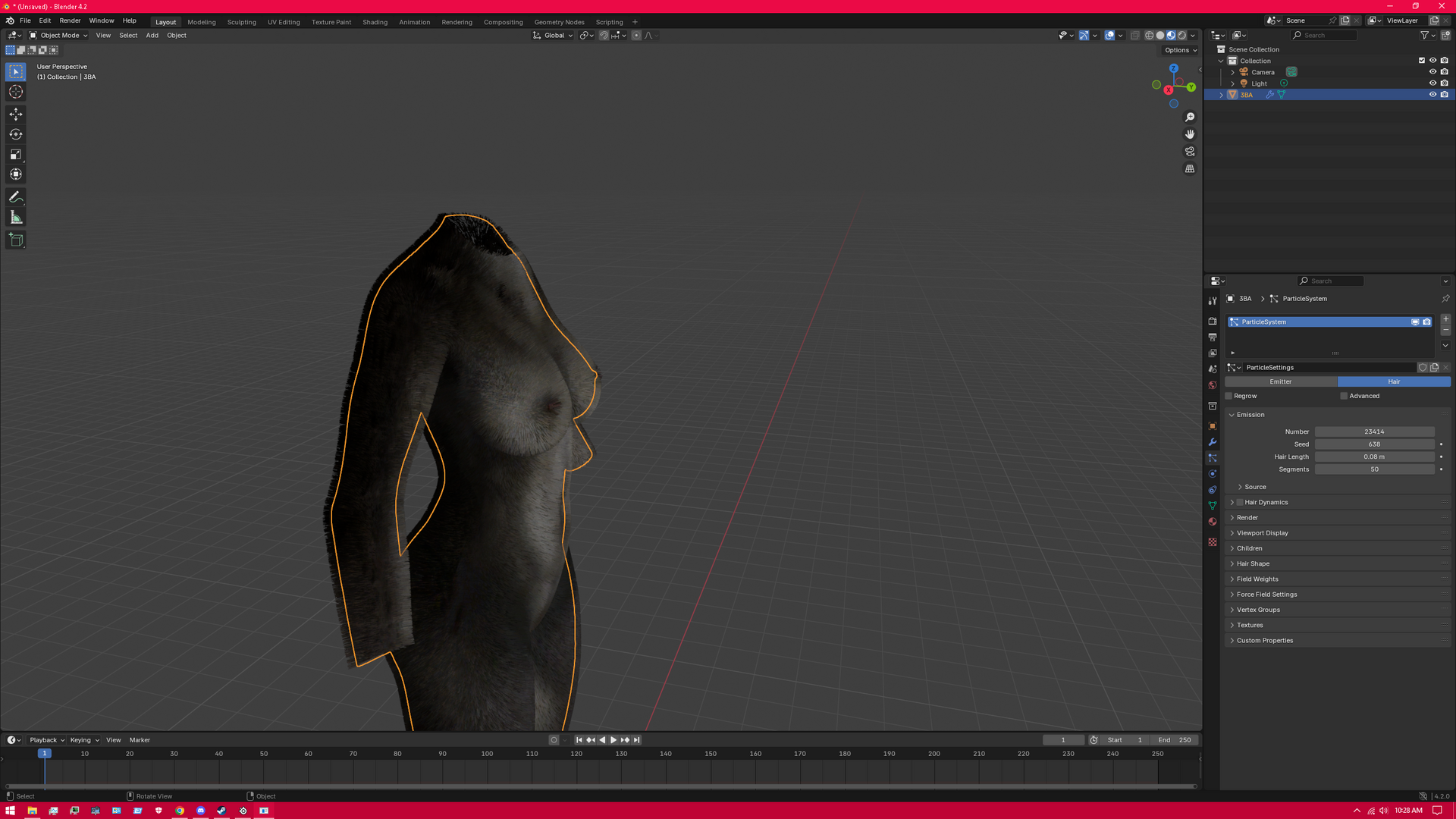The width and height of the screenshot is (1456, 819).
Task: Click the pan view hand icon
Action: 1190,134
